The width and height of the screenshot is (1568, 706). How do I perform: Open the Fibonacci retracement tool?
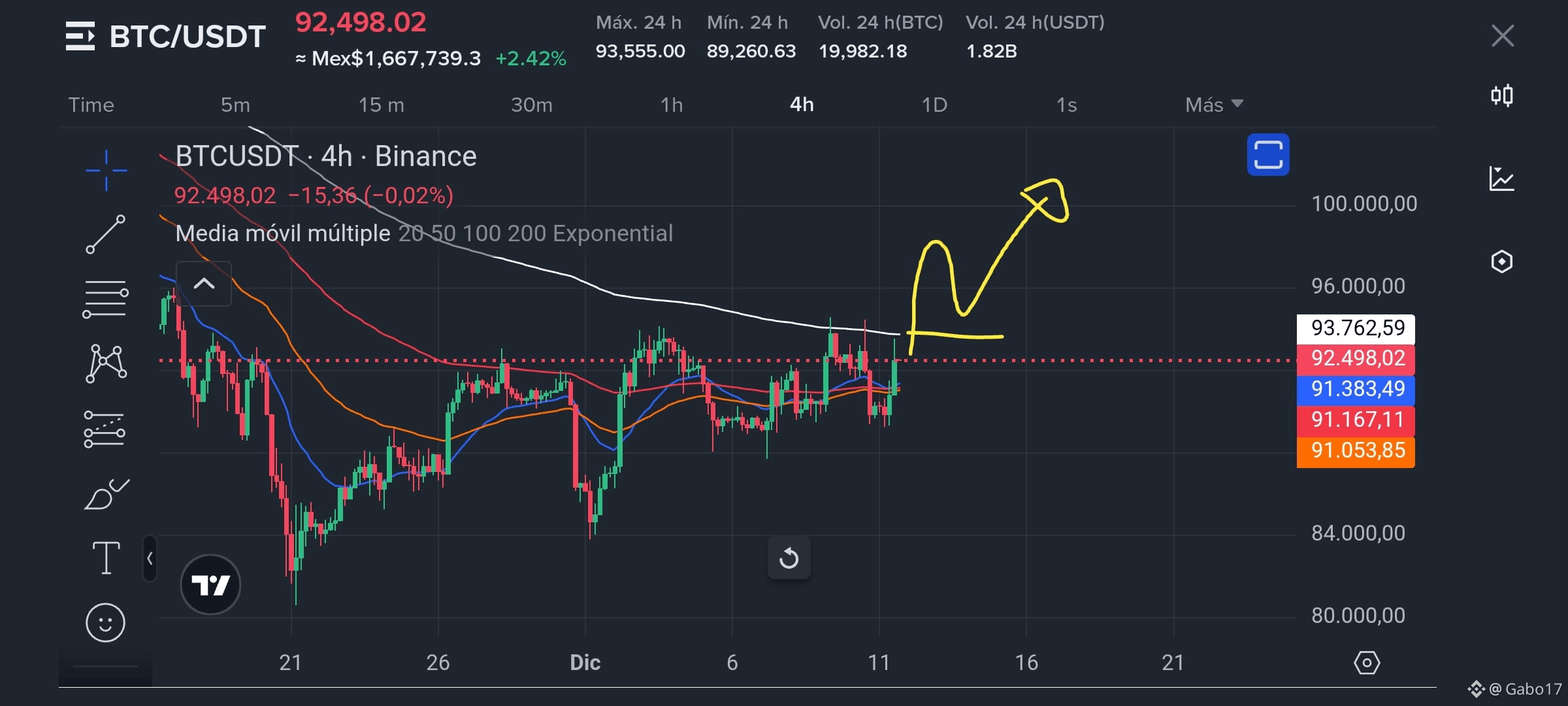(x=105, y=299)
